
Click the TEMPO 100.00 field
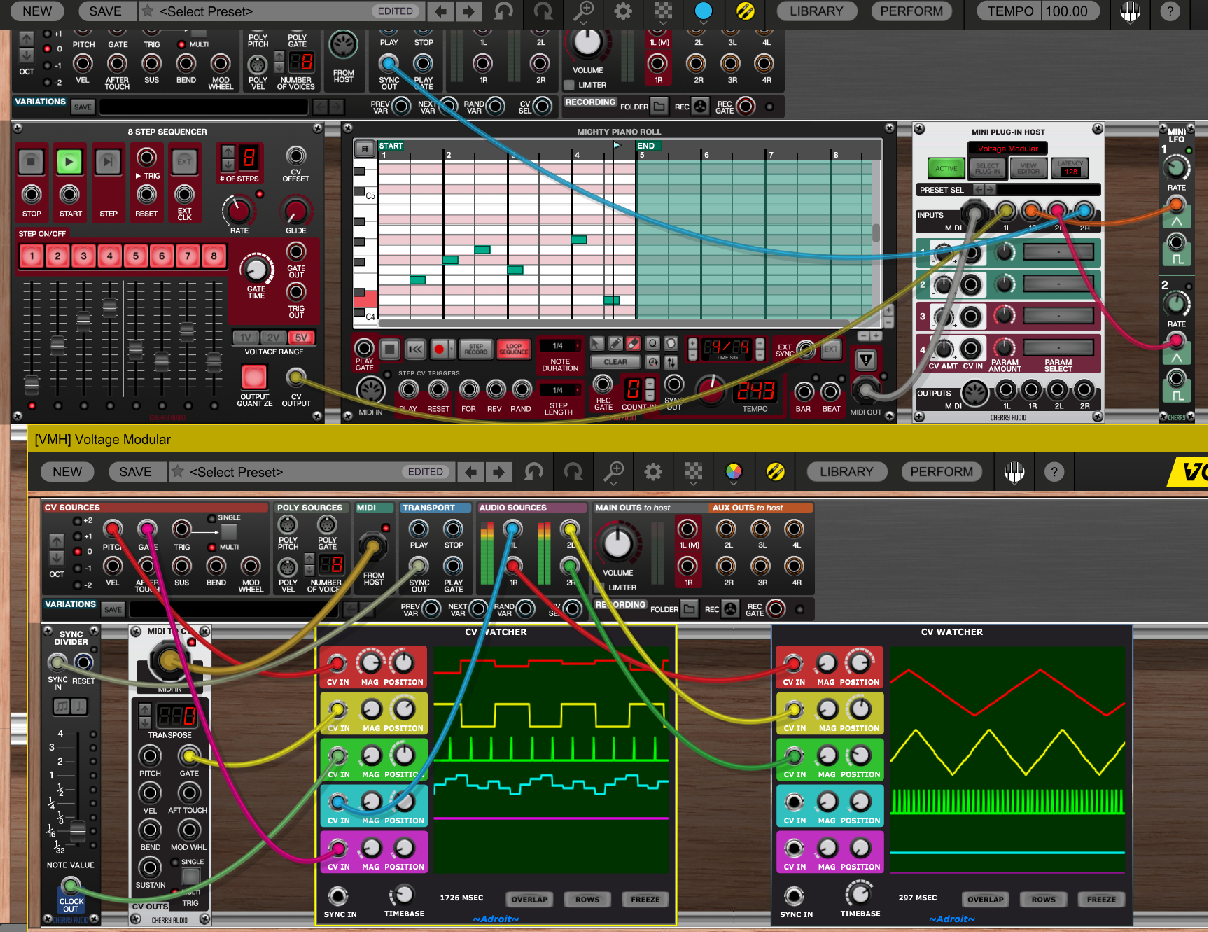tap(1036, 11)
